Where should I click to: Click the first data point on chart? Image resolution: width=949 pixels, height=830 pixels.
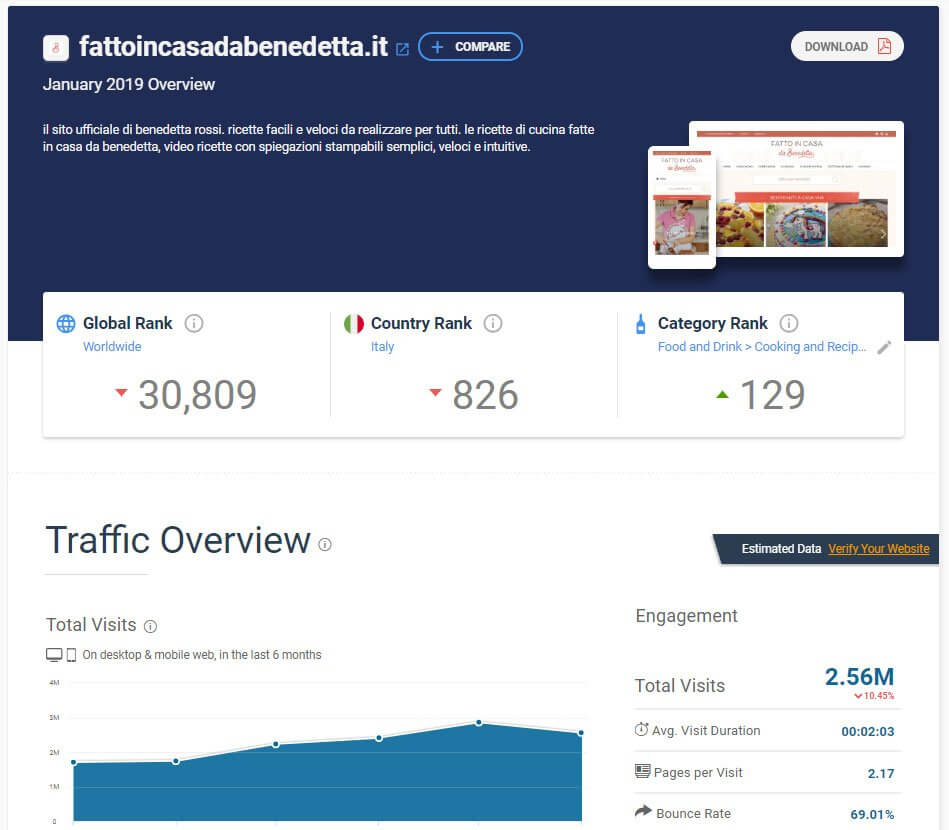(x=74, y=762)
